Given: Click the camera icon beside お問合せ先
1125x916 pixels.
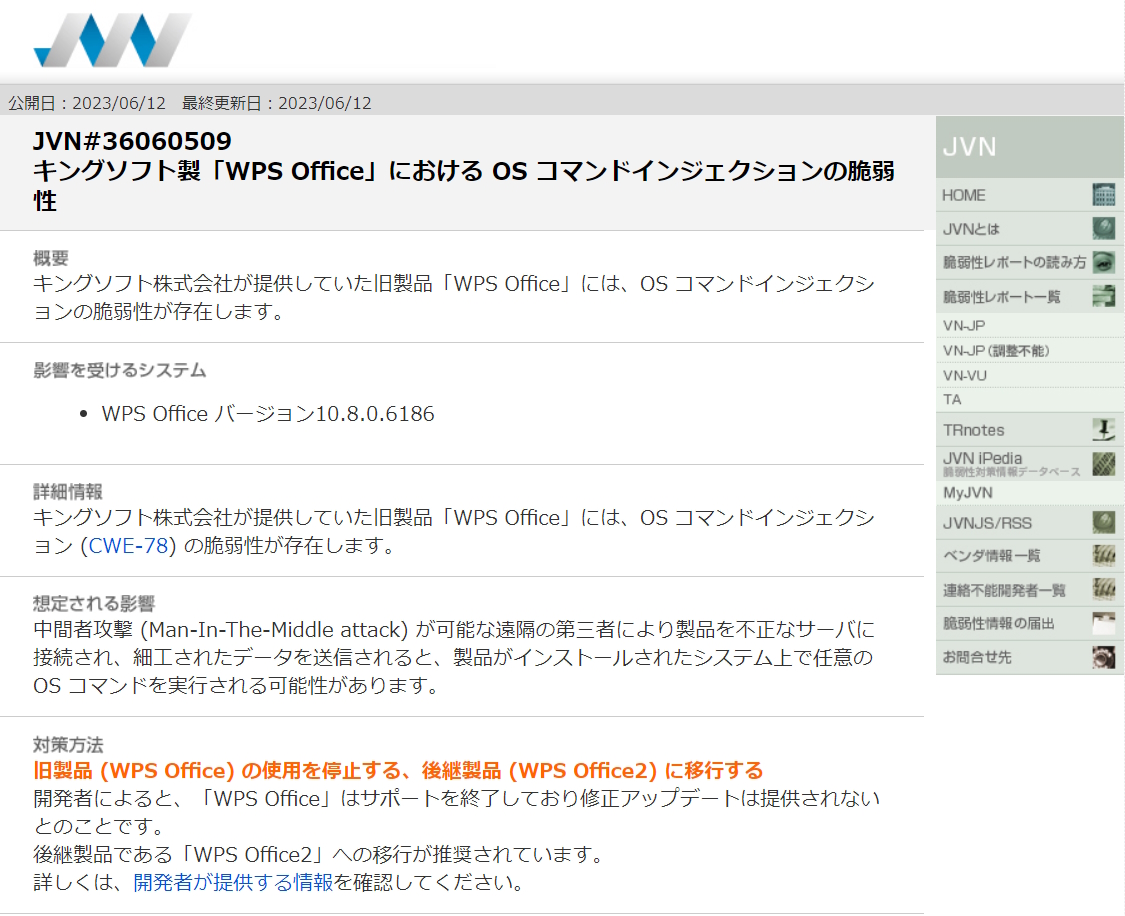Looking at the screenshot, I should 1104,656.
